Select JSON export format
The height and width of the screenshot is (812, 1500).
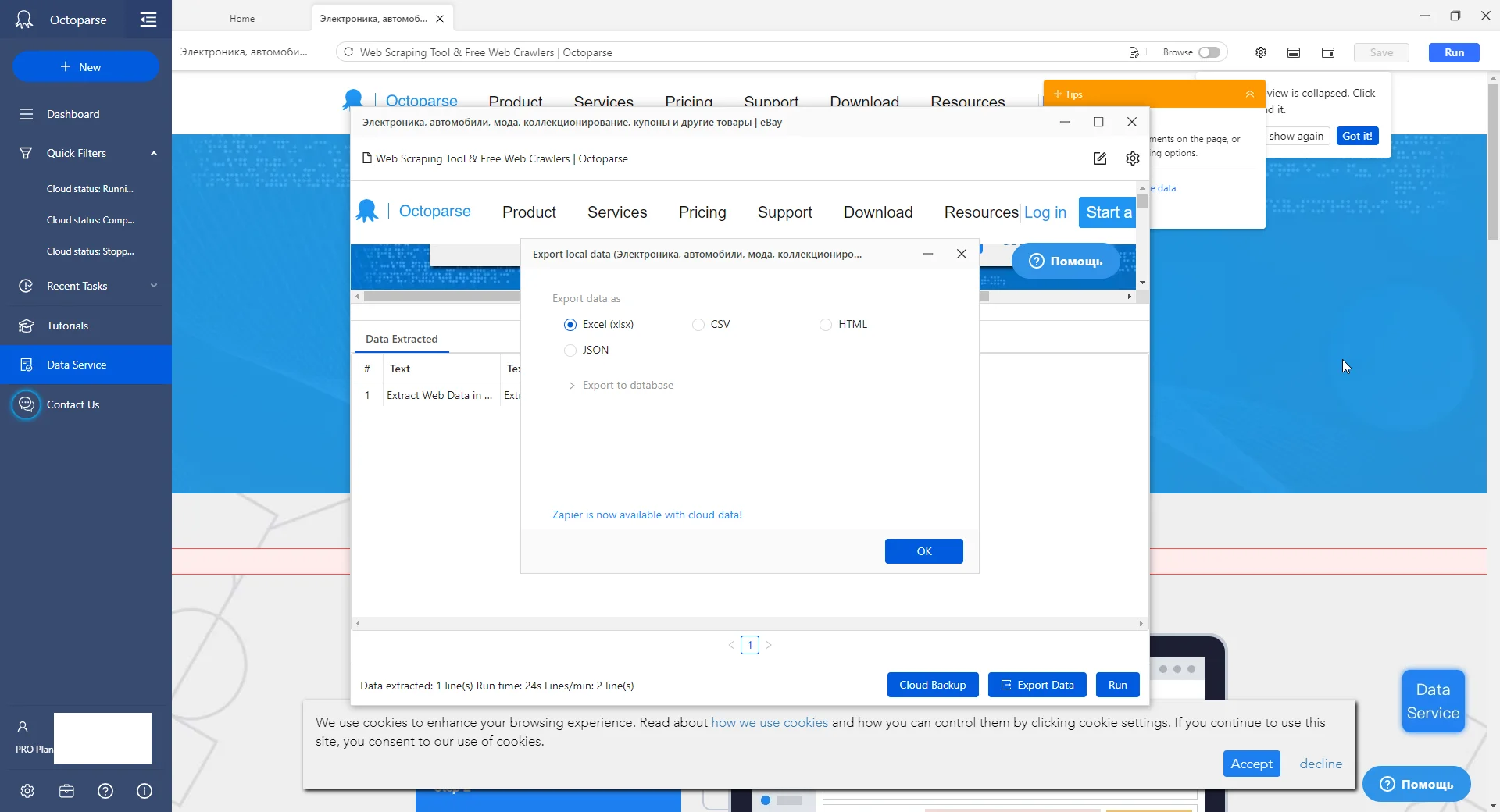tap(570, 350)
